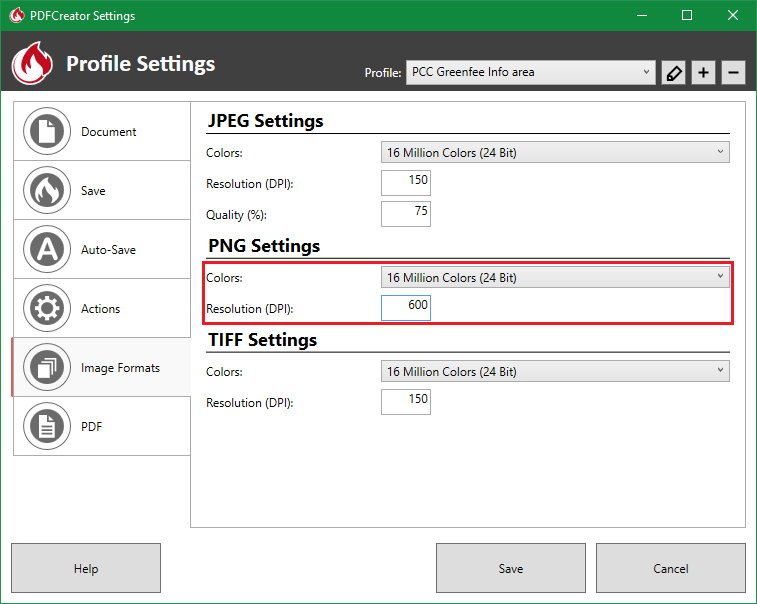Expand the JPEG Colors dropdown

click(x=555, y=152)
